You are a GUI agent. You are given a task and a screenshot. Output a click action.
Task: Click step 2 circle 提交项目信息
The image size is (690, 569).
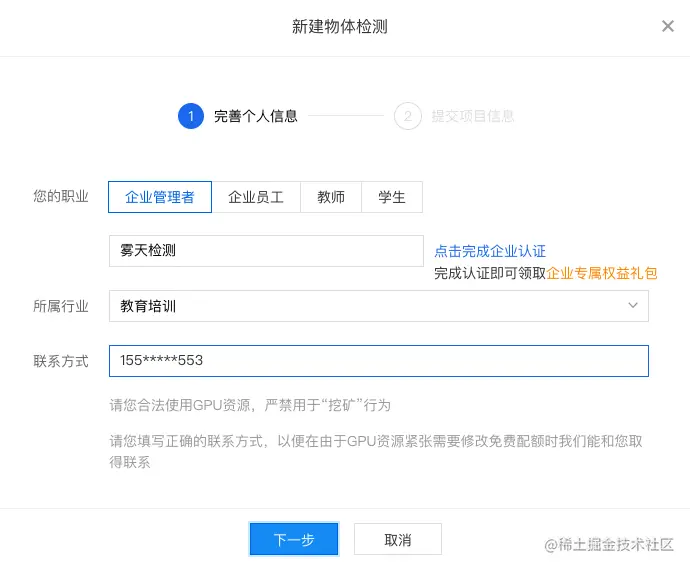click(408, 116)
